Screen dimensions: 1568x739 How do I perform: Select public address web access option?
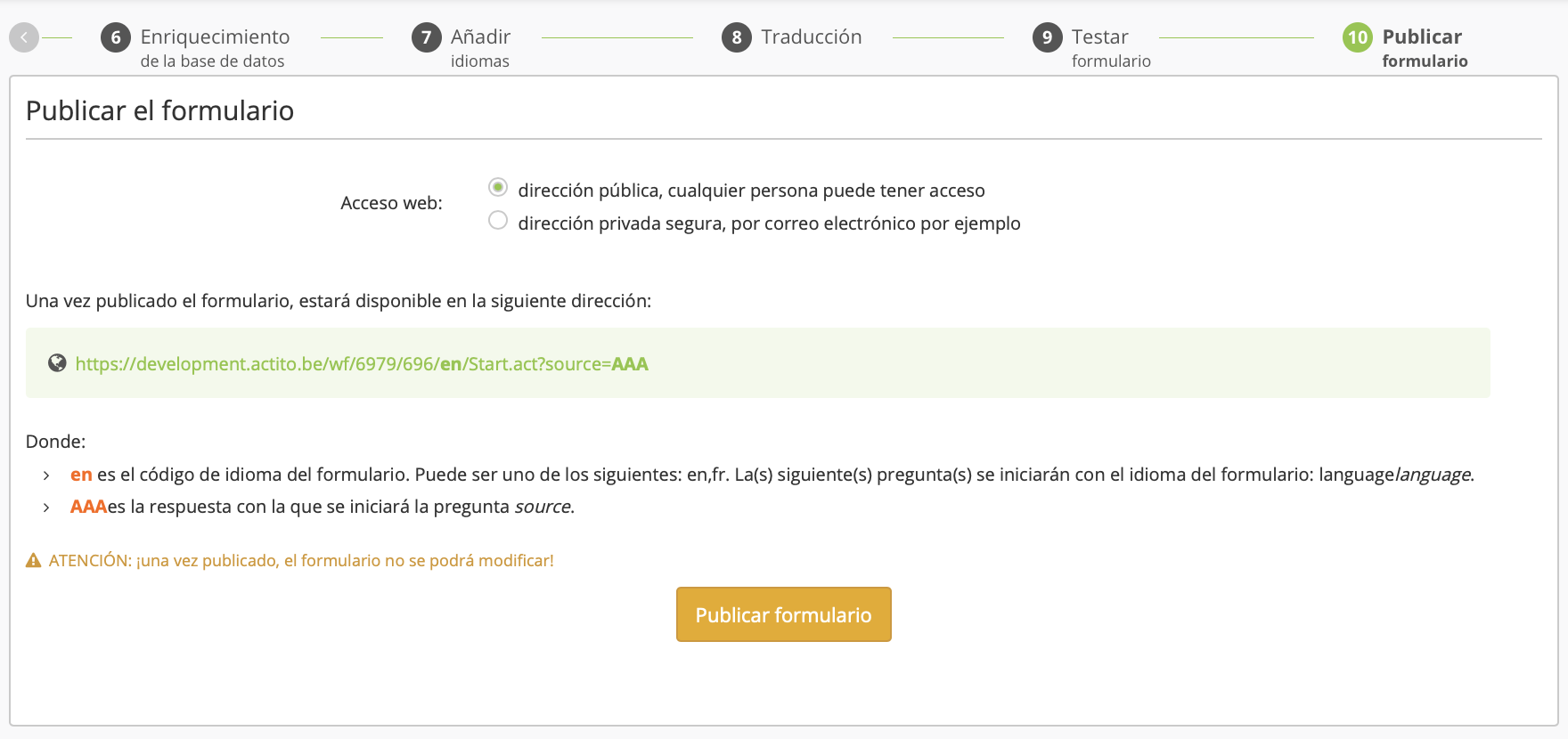[x=498, y=188]
